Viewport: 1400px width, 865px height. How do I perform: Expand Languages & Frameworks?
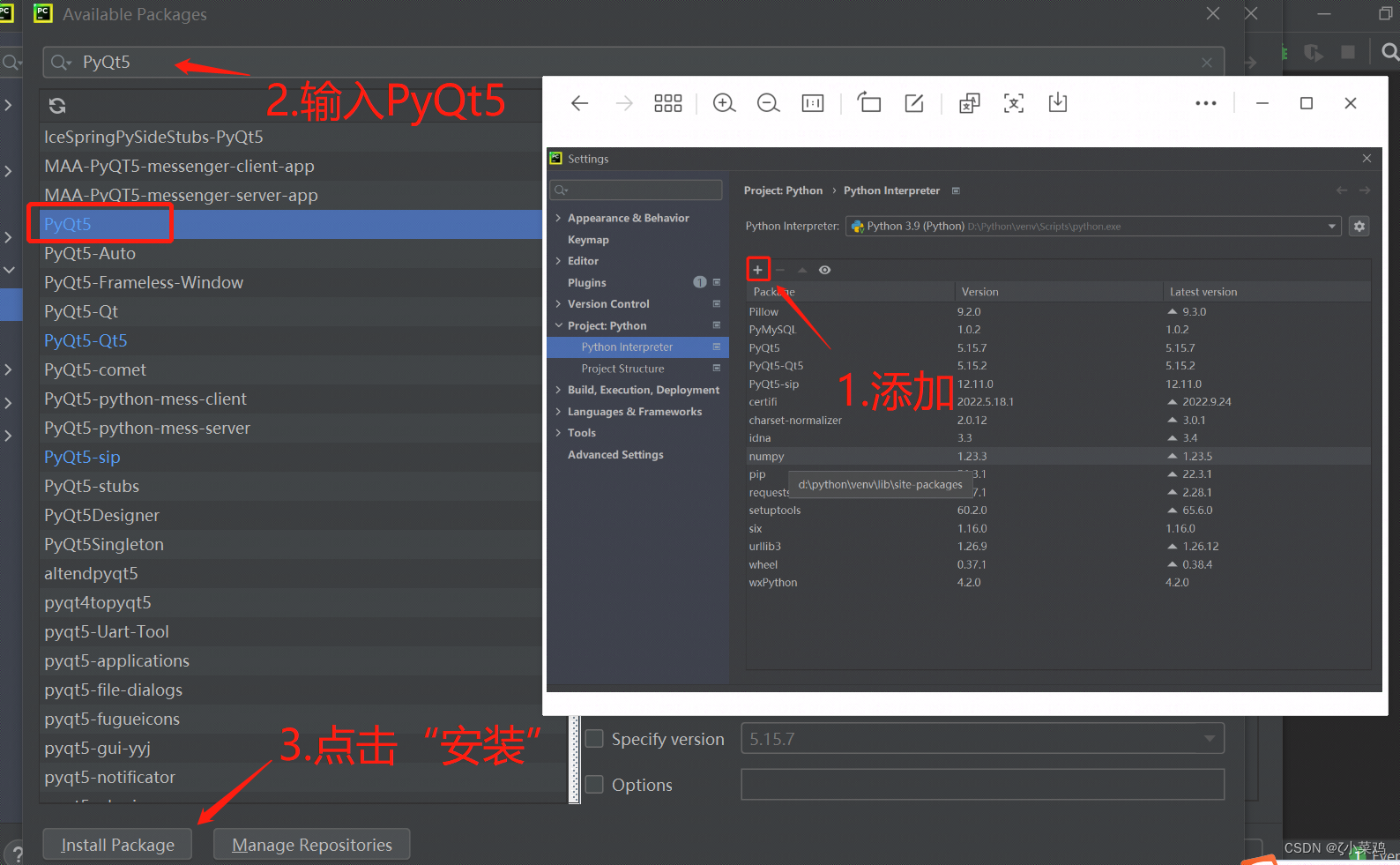[x=558, y=412]
